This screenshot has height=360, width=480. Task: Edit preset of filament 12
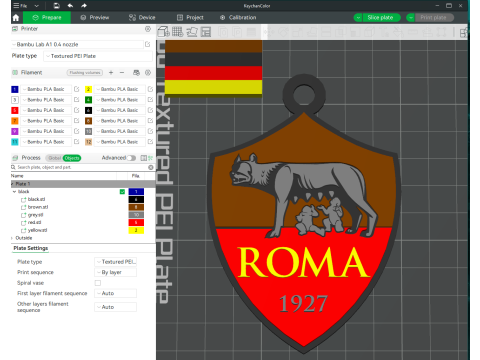[x=150, y=142]
